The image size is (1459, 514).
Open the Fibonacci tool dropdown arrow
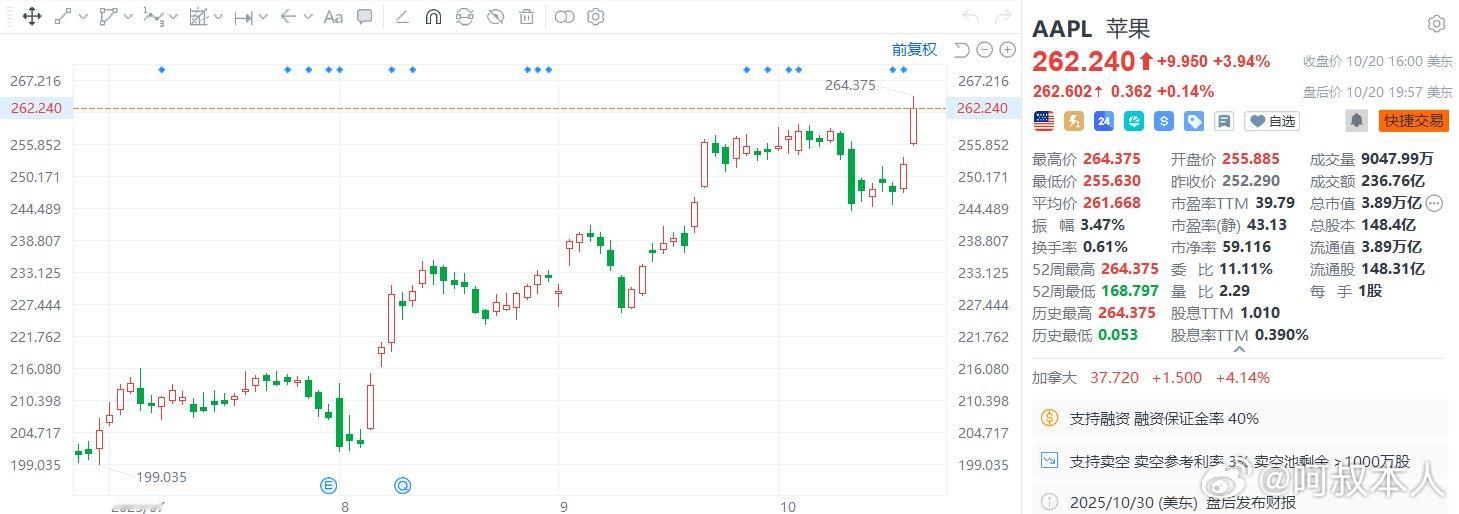(218, 17)
